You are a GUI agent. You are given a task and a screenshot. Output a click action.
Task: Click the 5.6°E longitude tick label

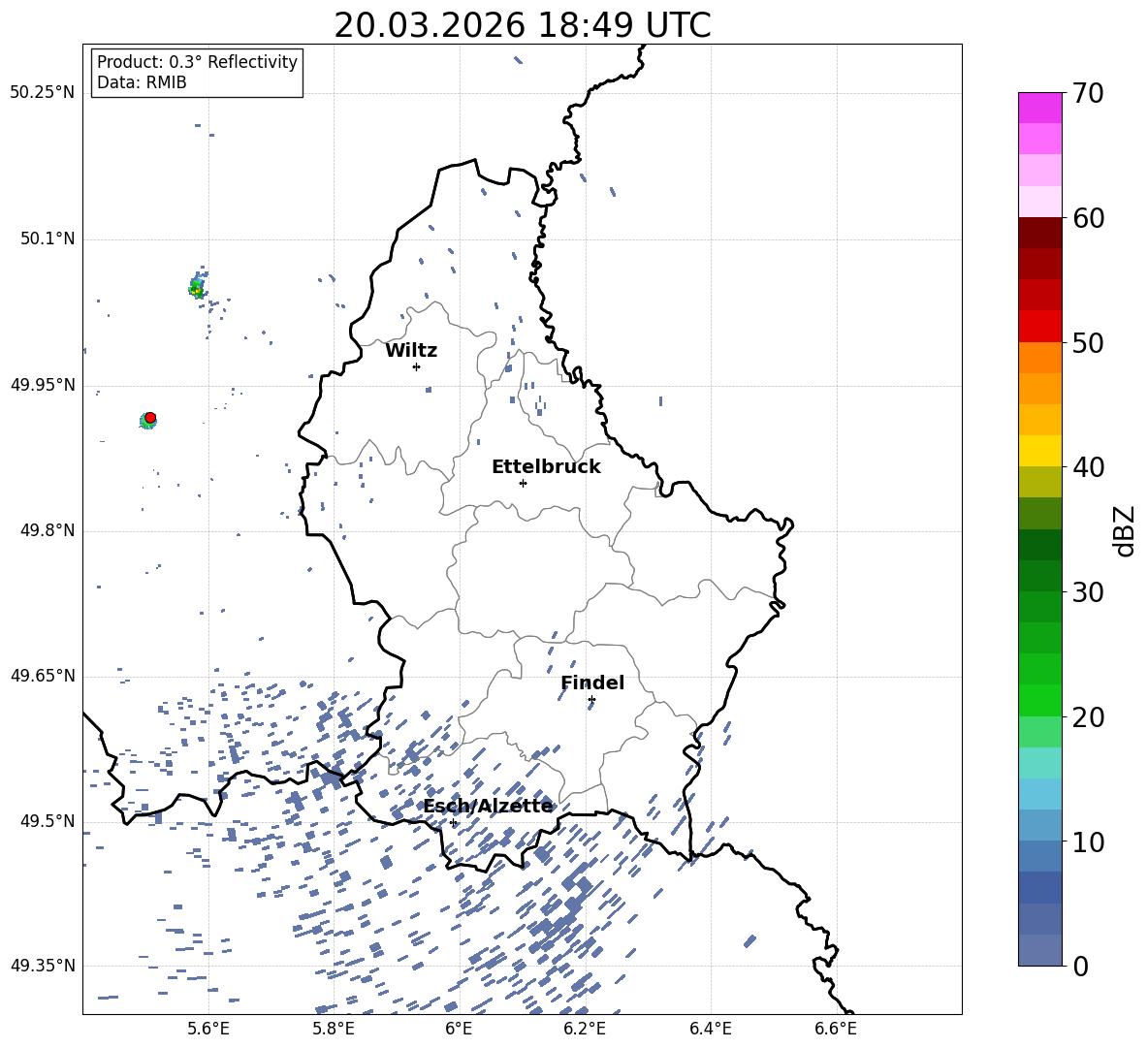[x=208, y=1029]
